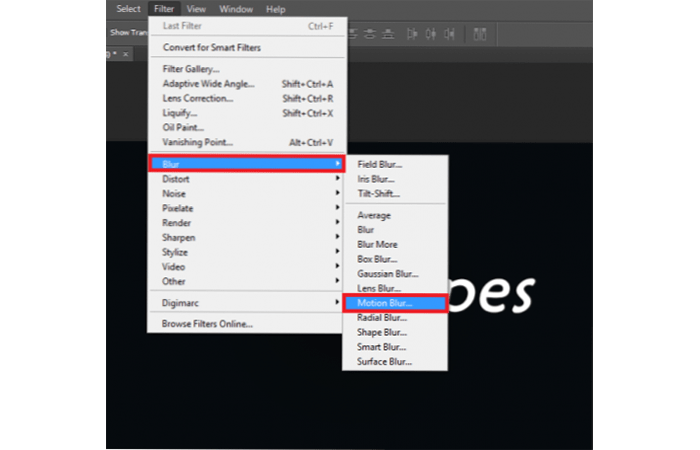Choose Motion Blur from the Blur submenu

tap(384, 302)
